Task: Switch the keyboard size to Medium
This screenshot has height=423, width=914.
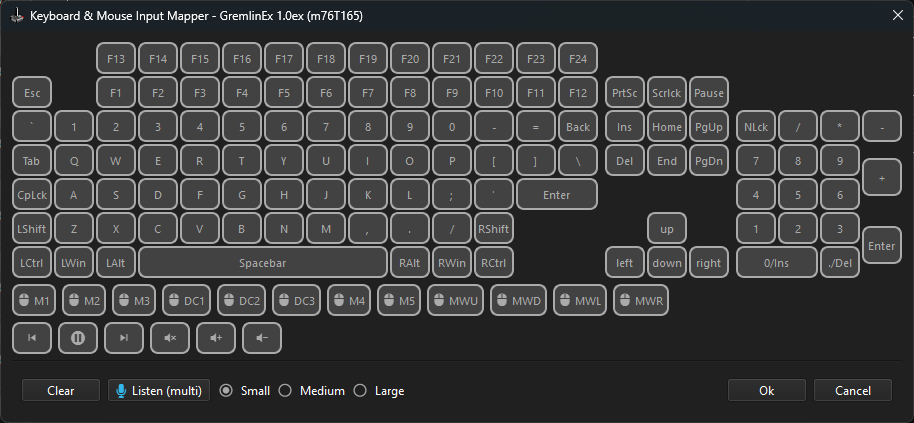Action: 285,391
